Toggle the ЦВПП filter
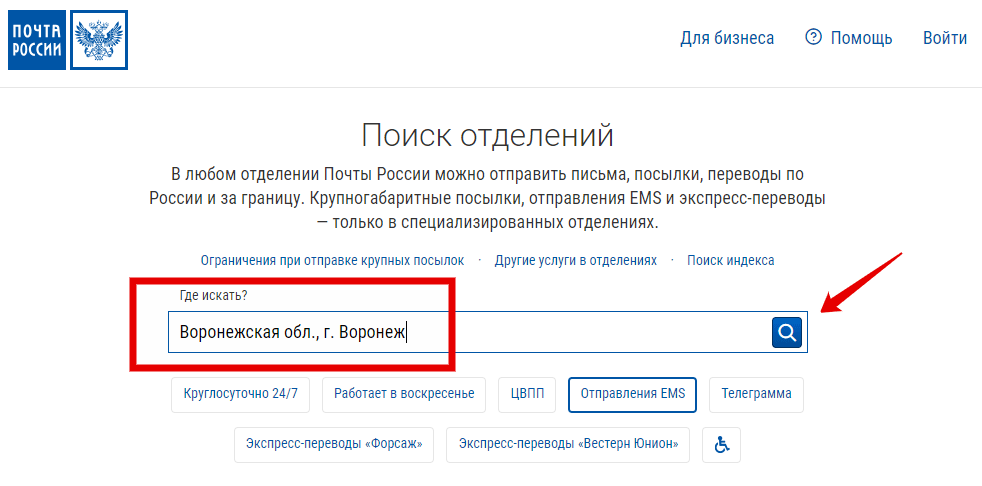 [527, 395]
